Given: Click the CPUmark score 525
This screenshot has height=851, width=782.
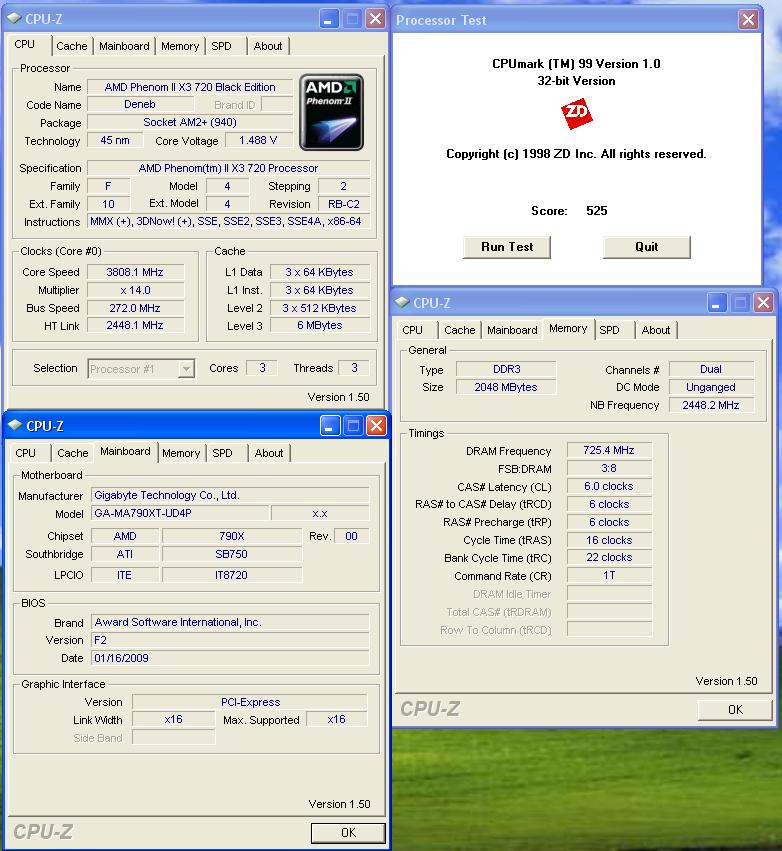Looking at the screenshot, I should tap(596, 211).
